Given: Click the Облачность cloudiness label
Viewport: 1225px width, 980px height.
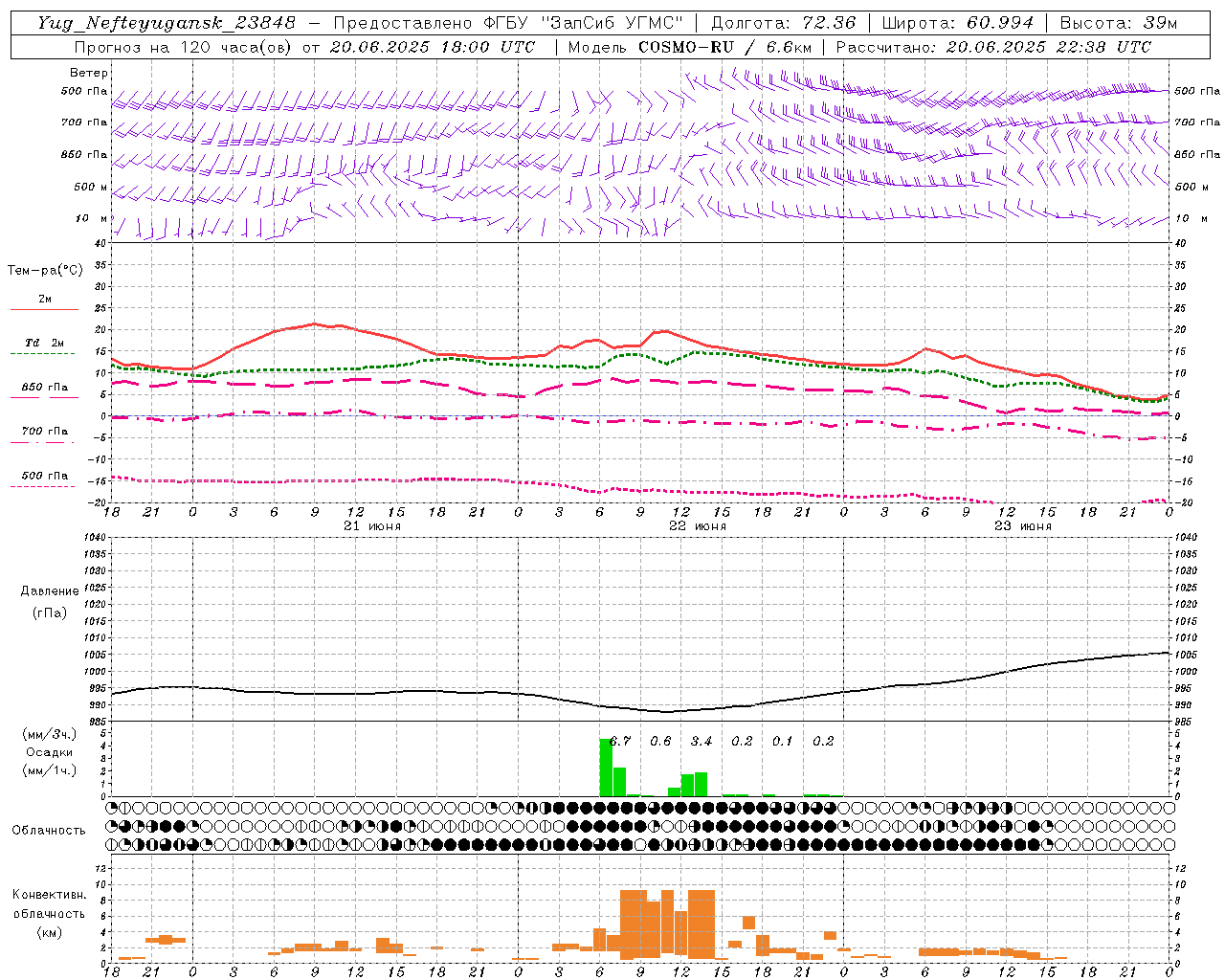Looking at the screenshot, I should (x=49, y=831).
